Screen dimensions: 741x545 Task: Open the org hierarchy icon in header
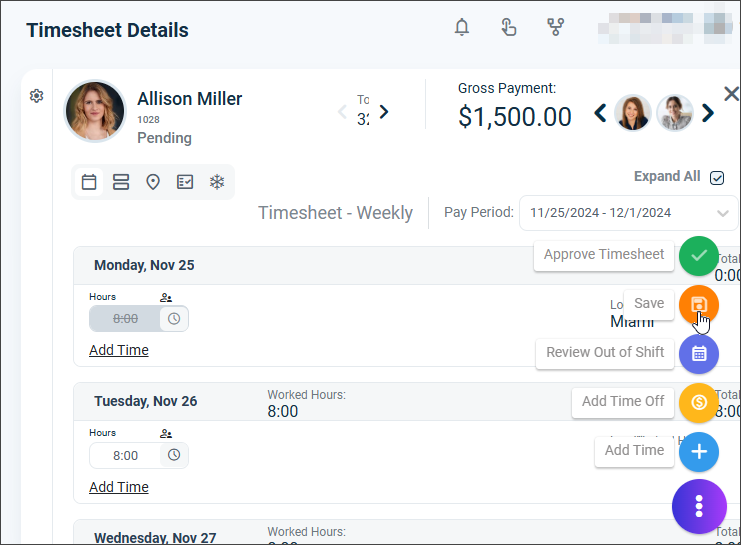coord(556,27)
